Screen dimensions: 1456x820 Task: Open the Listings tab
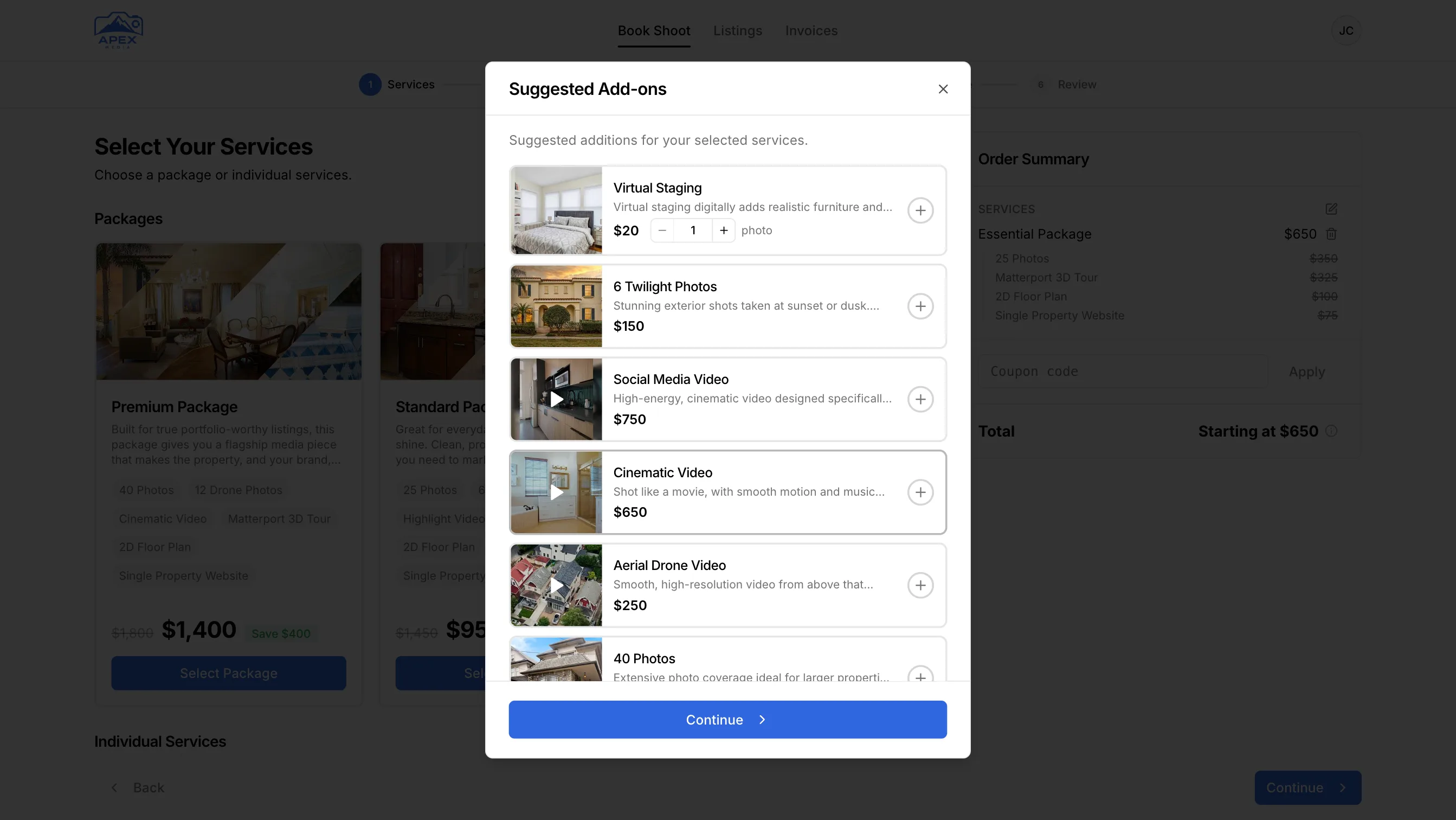[738, 30]
